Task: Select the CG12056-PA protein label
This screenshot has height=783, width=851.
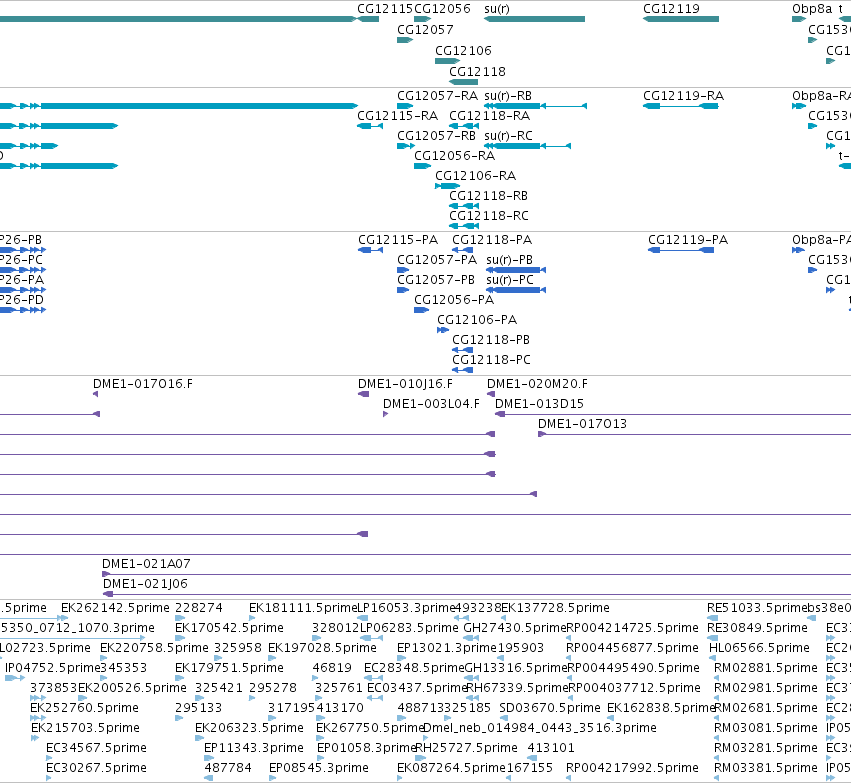Action: pos(454,300)
